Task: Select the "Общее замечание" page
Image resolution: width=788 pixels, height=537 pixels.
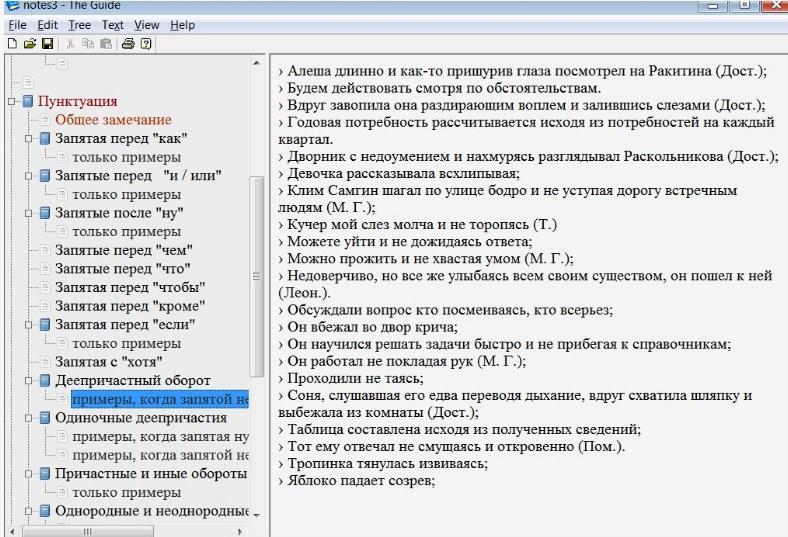Action: 112,120
